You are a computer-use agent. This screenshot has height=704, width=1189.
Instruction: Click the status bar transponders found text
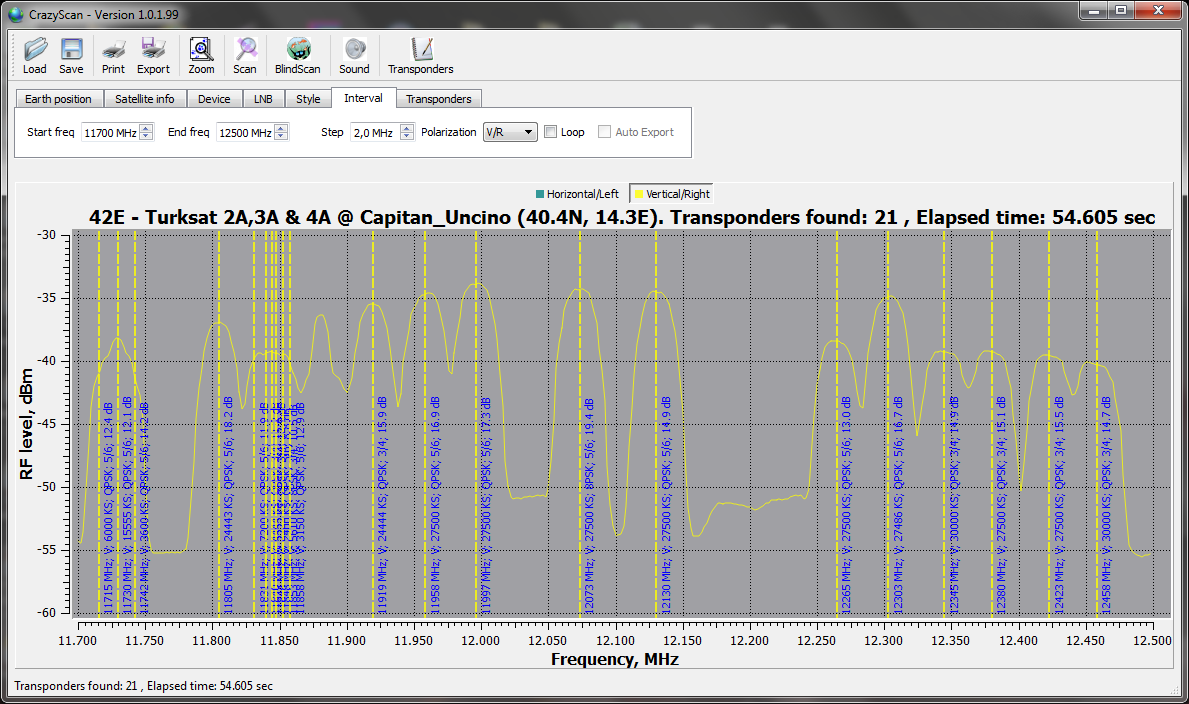click(x=143, y=686)
